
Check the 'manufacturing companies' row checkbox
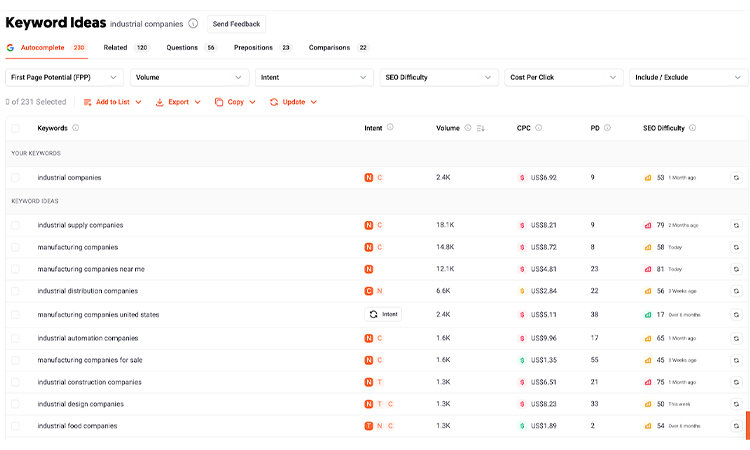(x=15, y=247)
